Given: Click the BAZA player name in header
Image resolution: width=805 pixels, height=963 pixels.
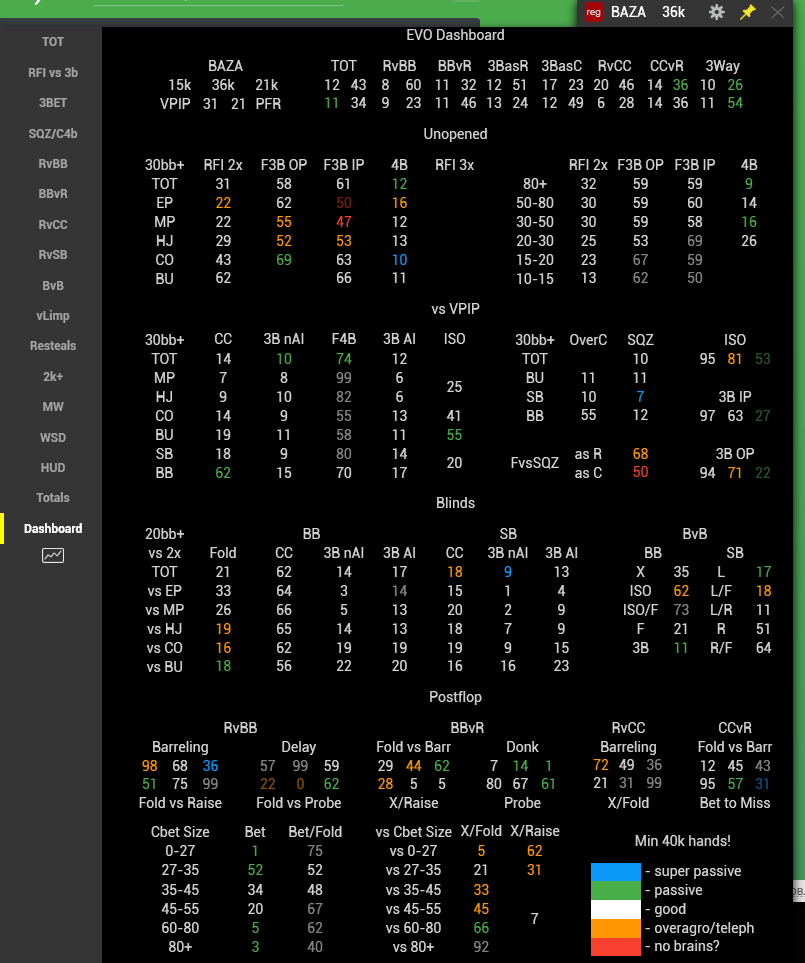Looking at the screenshot, I should pyautogui.click(x=628, y=12).
